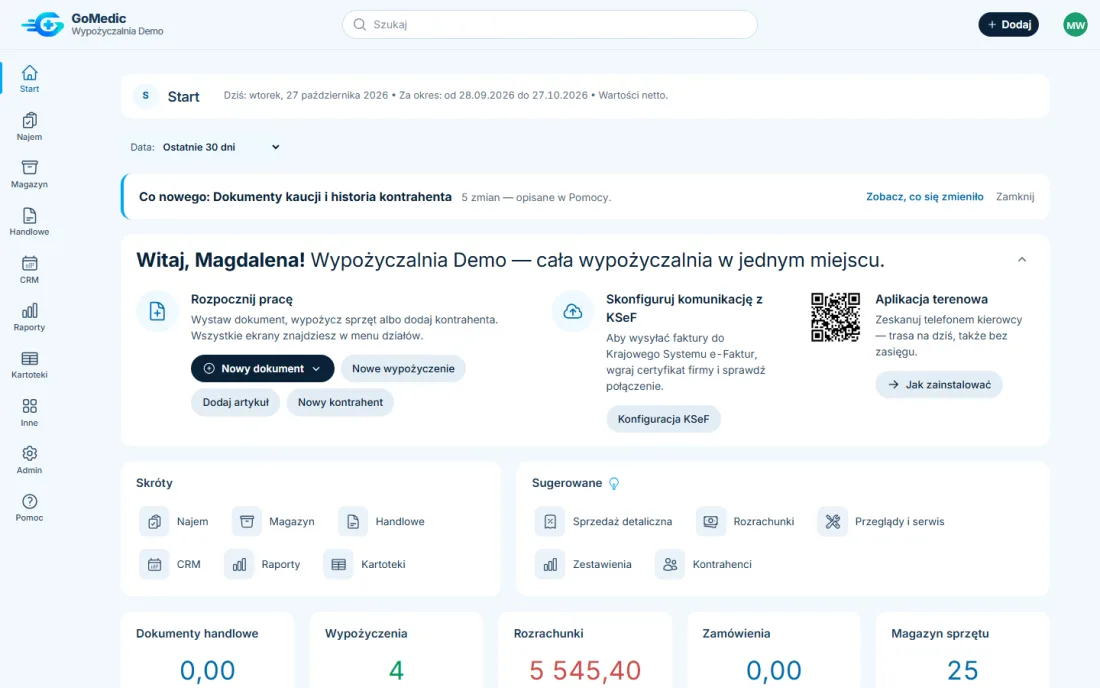Open Najem section in sidebar
This screenshot has width=1100, height=688.
click(x=29, y=126)
